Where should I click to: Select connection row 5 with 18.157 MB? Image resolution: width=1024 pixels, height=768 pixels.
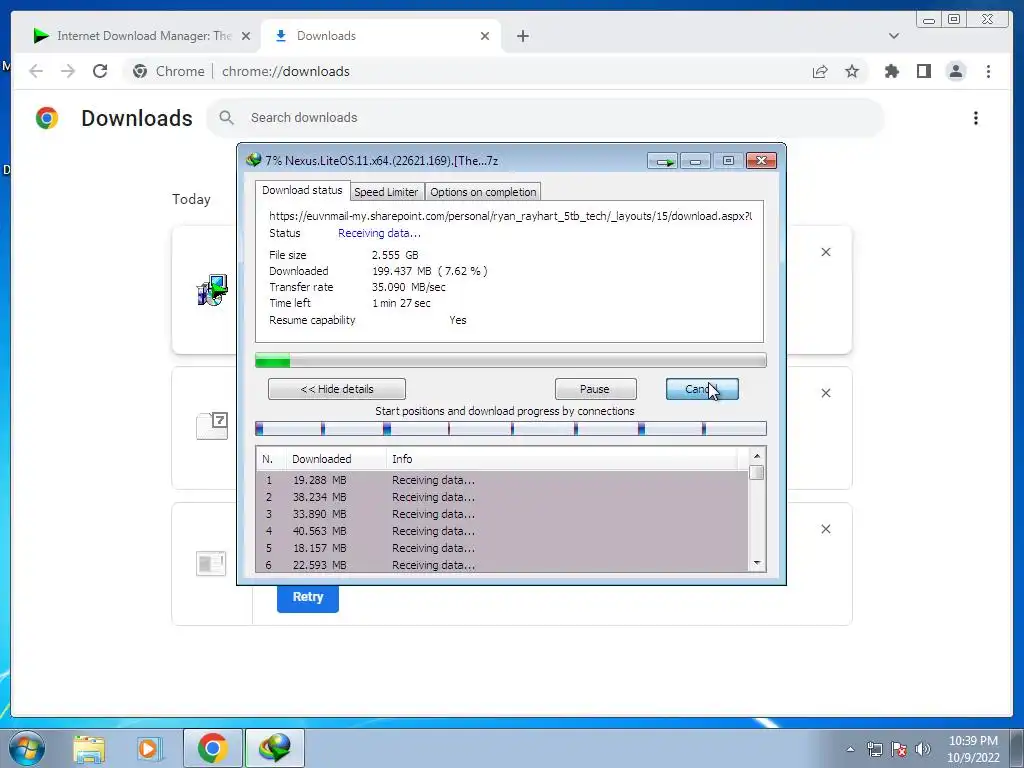[x=502, y=548]
